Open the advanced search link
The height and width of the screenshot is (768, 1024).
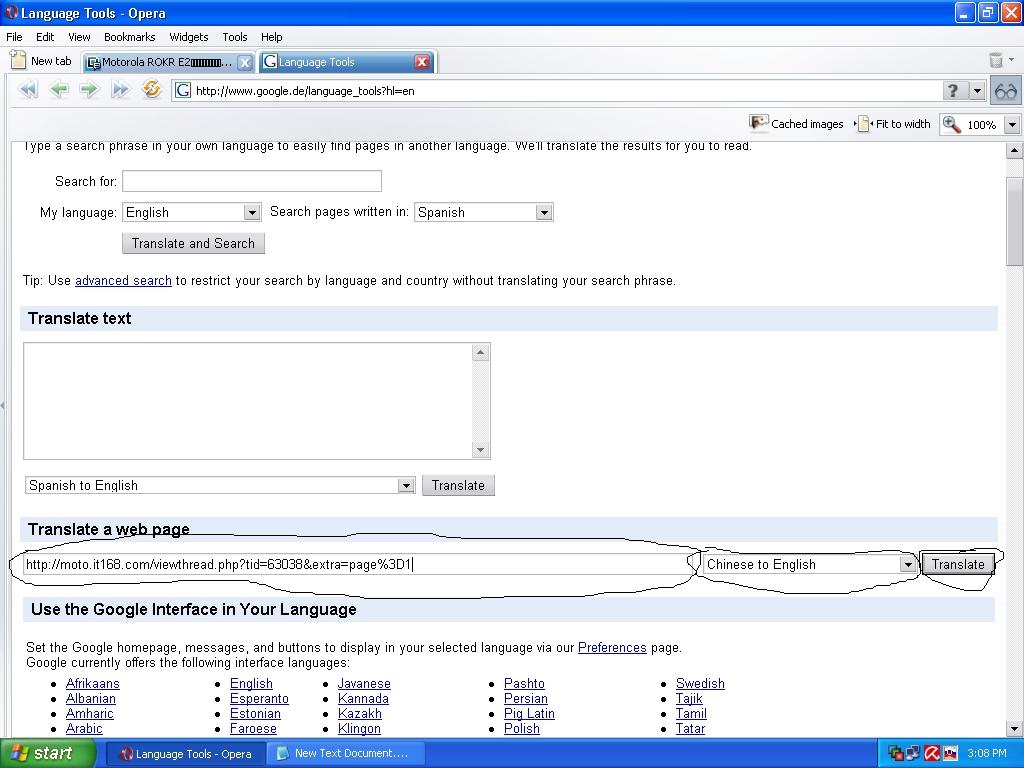(123, 281)
